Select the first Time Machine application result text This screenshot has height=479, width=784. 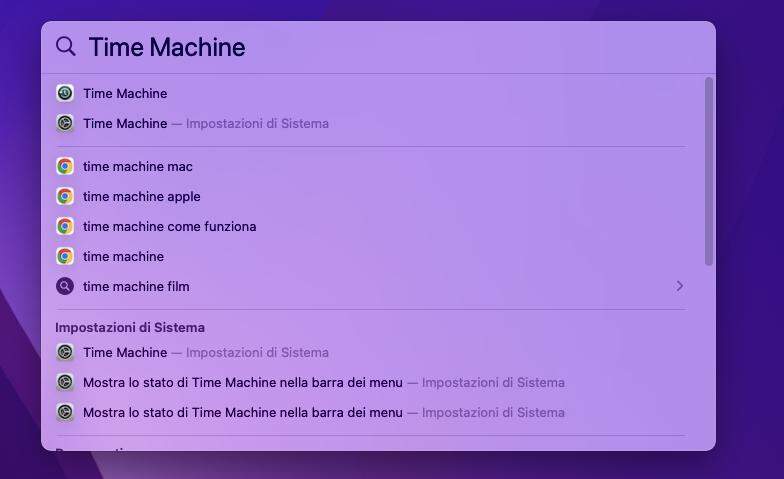(x=125, y=94)
